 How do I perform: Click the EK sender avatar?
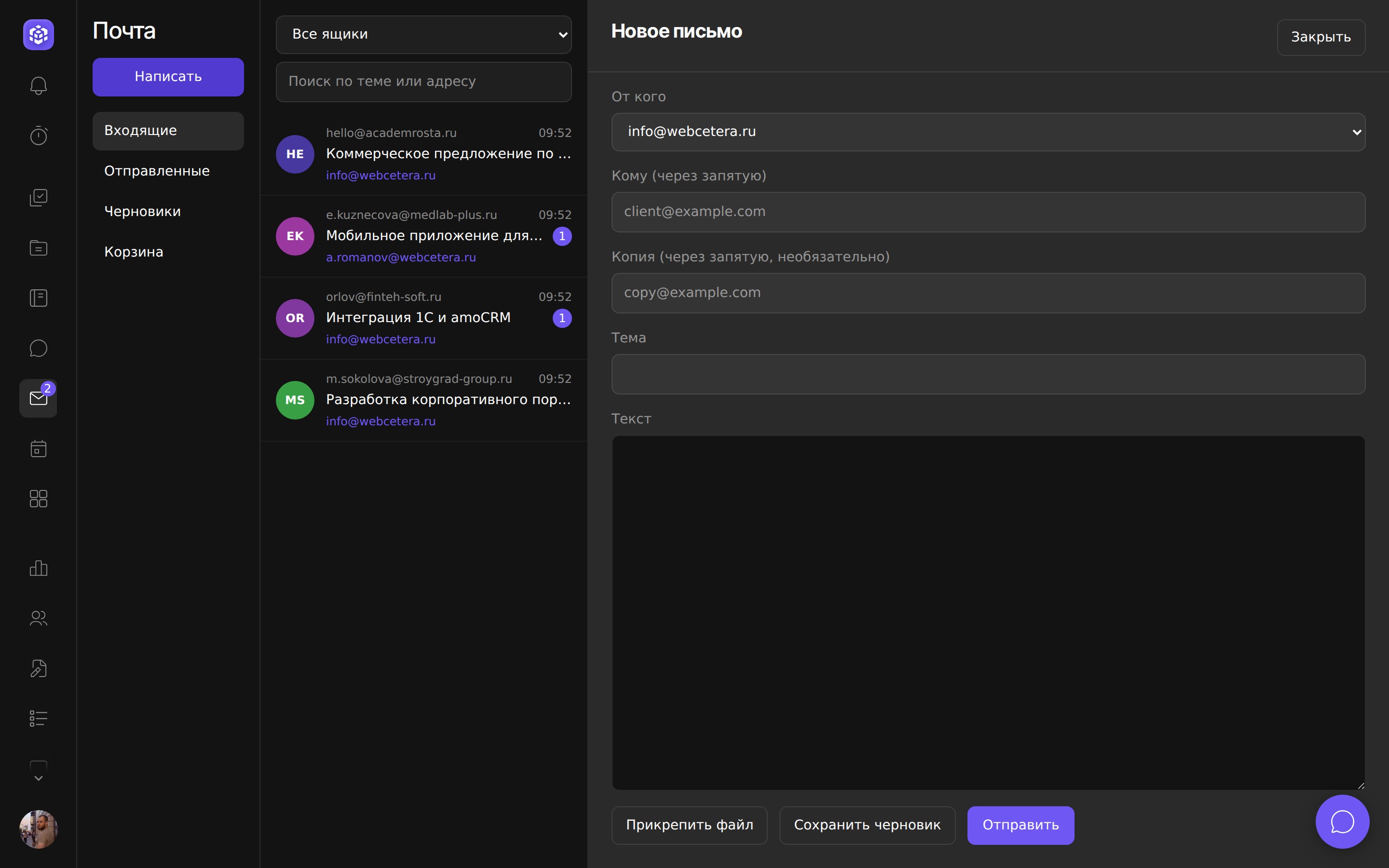coord(295,236)
